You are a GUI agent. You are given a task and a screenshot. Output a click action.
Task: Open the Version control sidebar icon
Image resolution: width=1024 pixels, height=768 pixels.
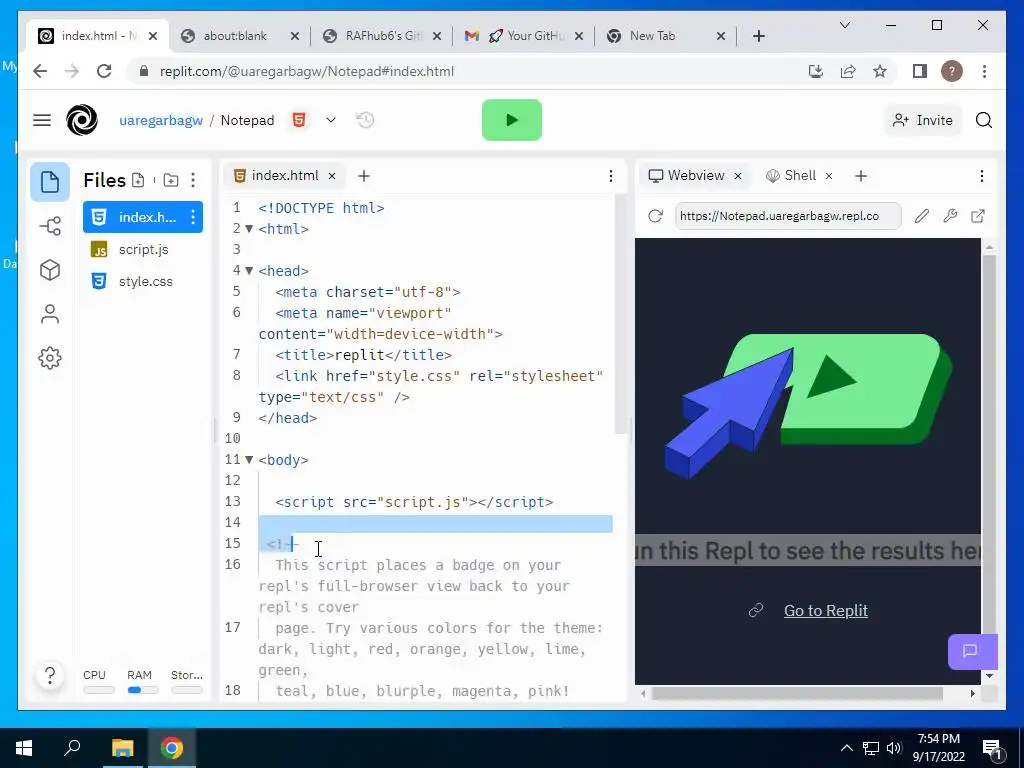[x=50, y=226]
